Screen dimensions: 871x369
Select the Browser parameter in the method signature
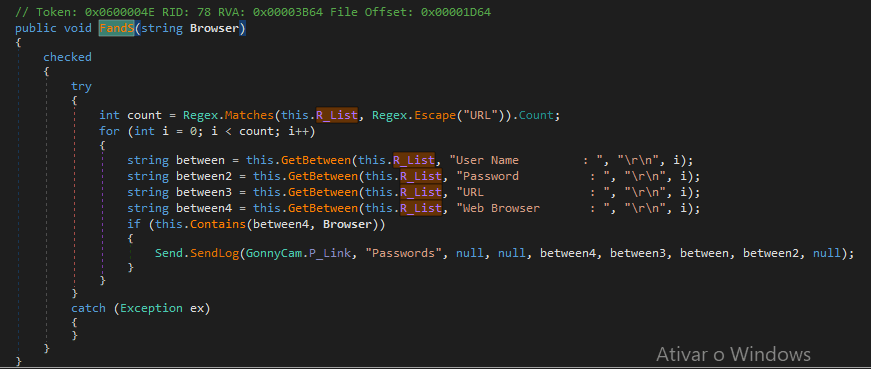click(x=214, y=28)
